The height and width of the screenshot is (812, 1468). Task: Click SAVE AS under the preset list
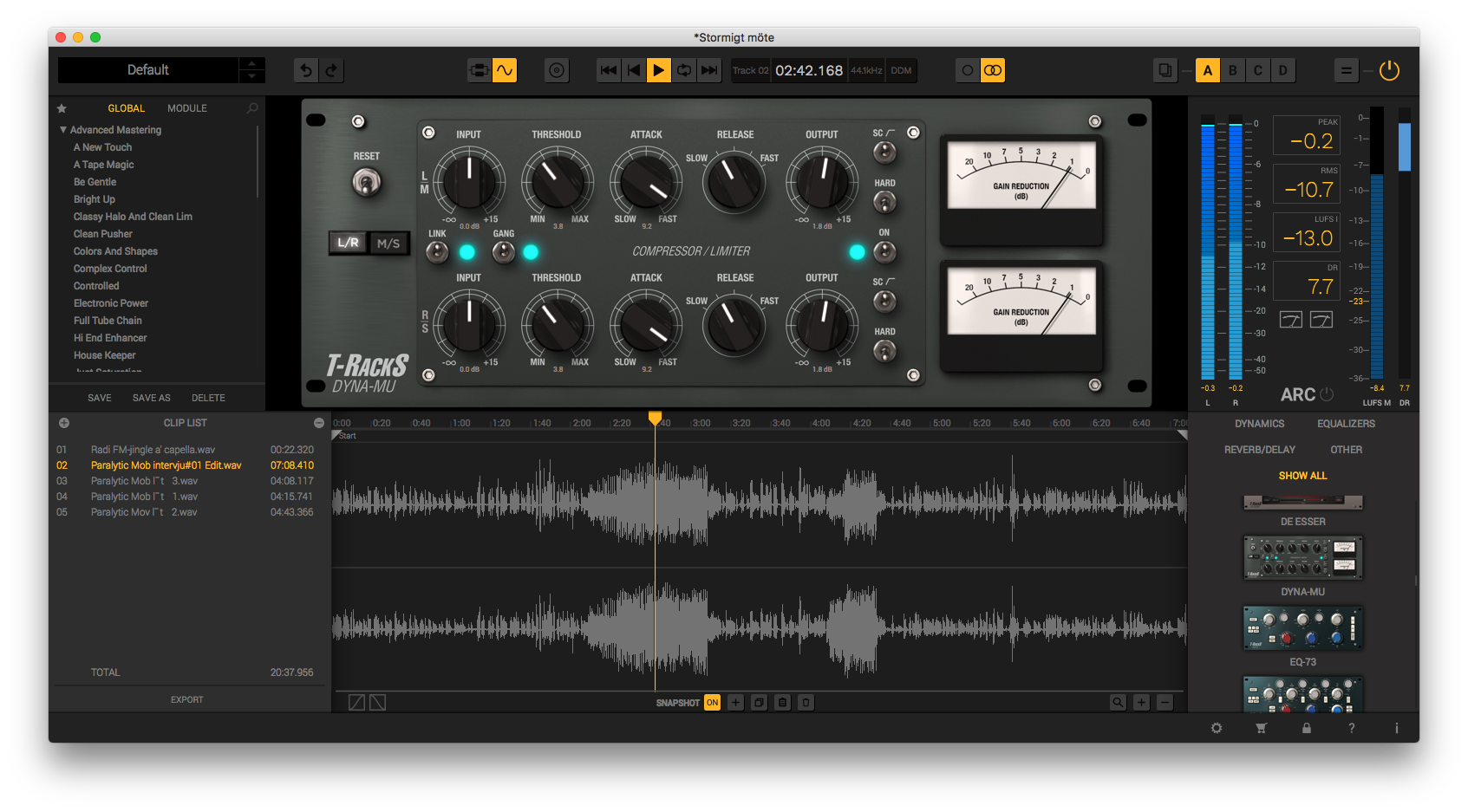click(152, 398)
